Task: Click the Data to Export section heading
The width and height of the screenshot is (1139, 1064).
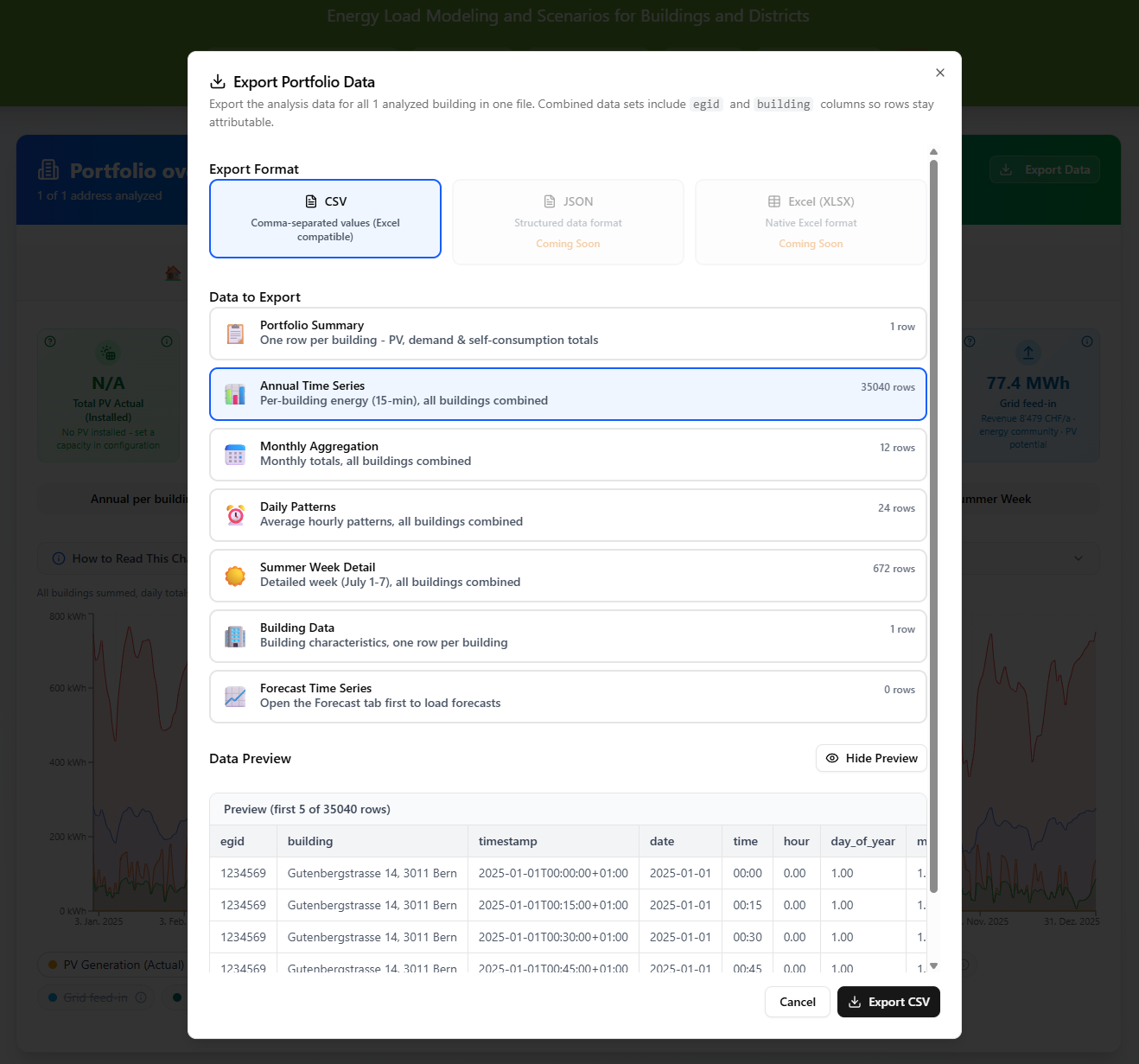Action: [x=255, y=297]
